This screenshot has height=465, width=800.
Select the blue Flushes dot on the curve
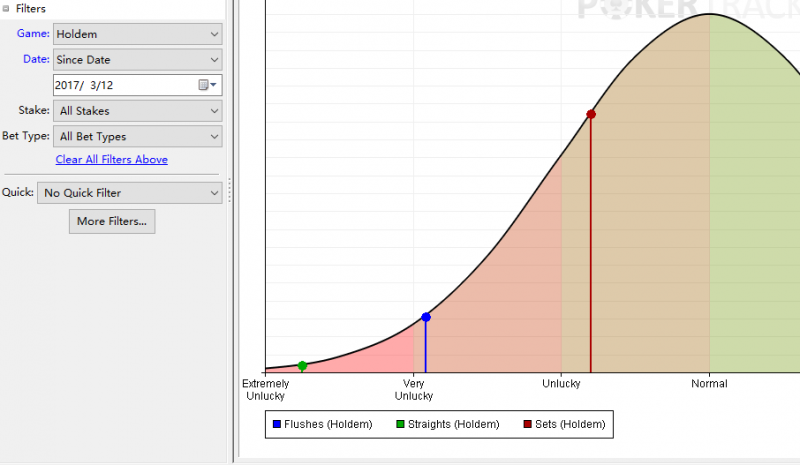point(426,317)
